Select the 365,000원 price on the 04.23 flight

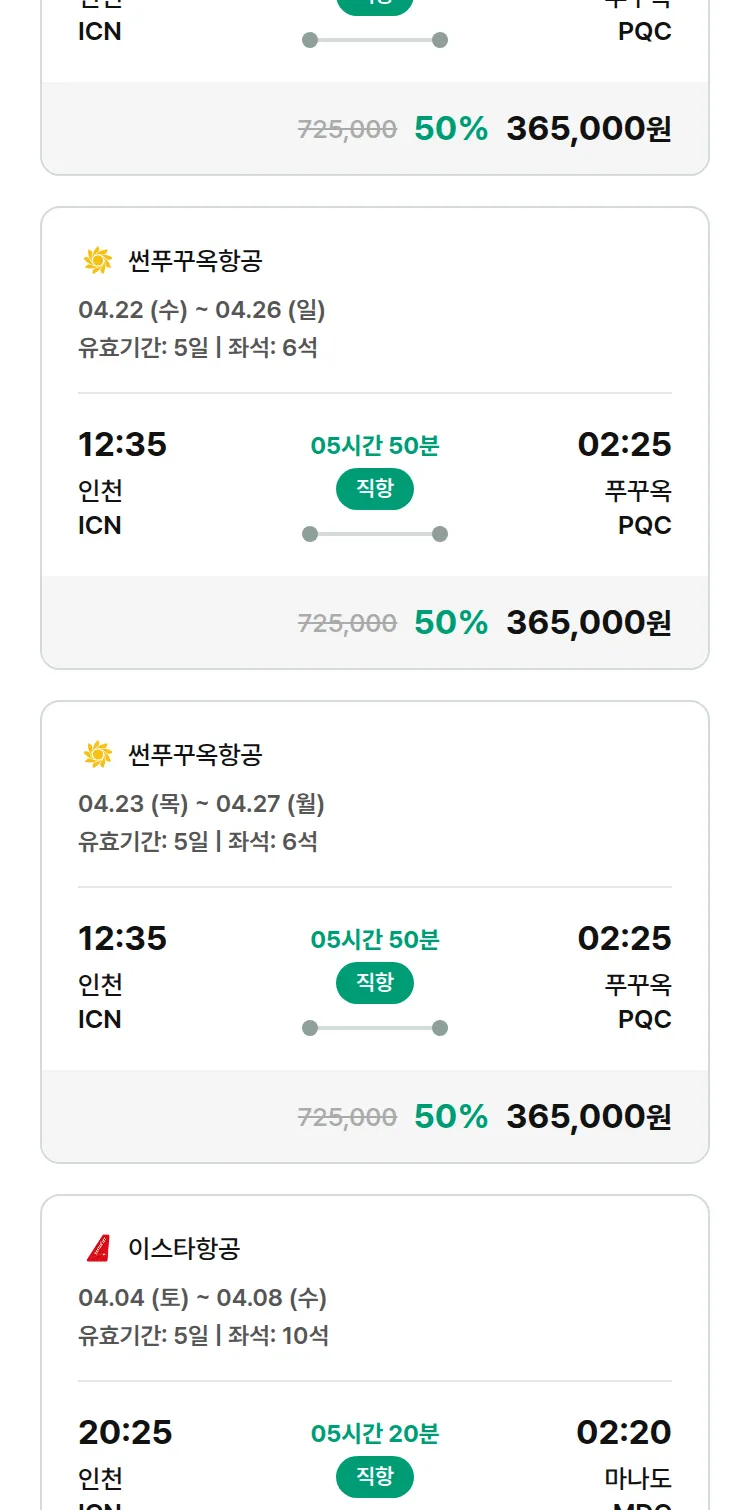point(588,1117)
